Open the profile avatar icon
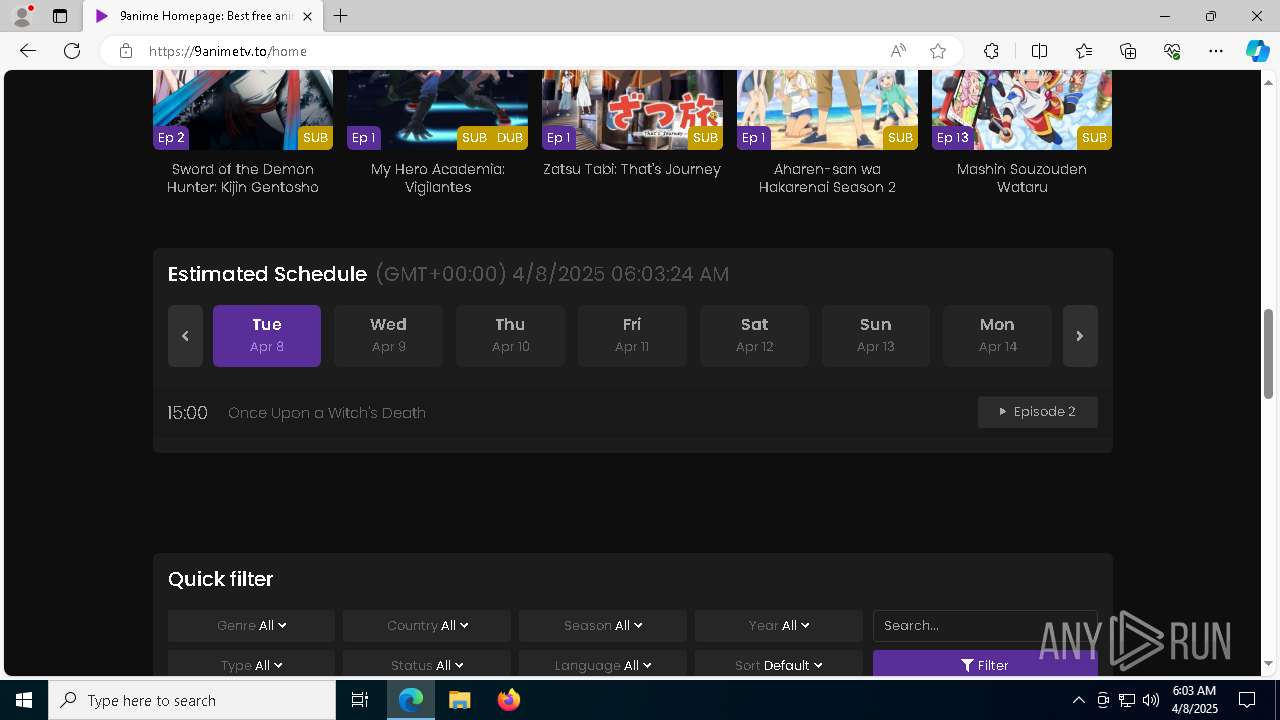 [x=22, y=16]
